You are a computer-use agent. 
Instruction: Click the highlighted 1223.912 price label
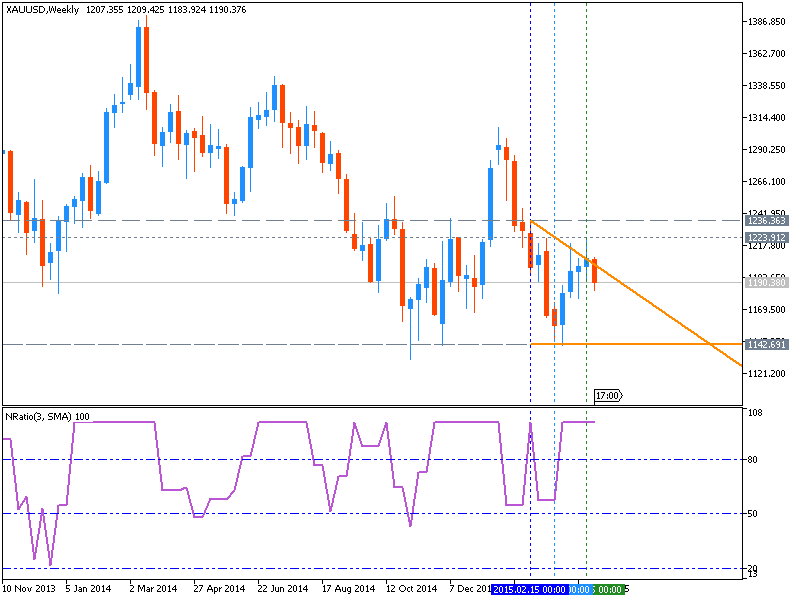coord(768,237)
